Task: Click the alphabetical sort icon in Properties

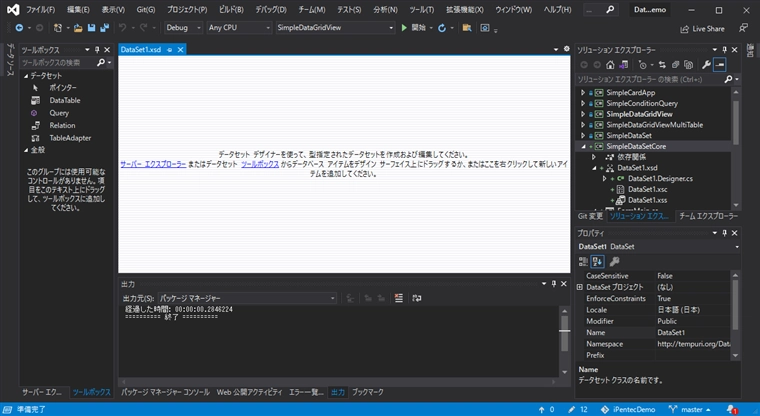Action: click(x=597, y=262)
